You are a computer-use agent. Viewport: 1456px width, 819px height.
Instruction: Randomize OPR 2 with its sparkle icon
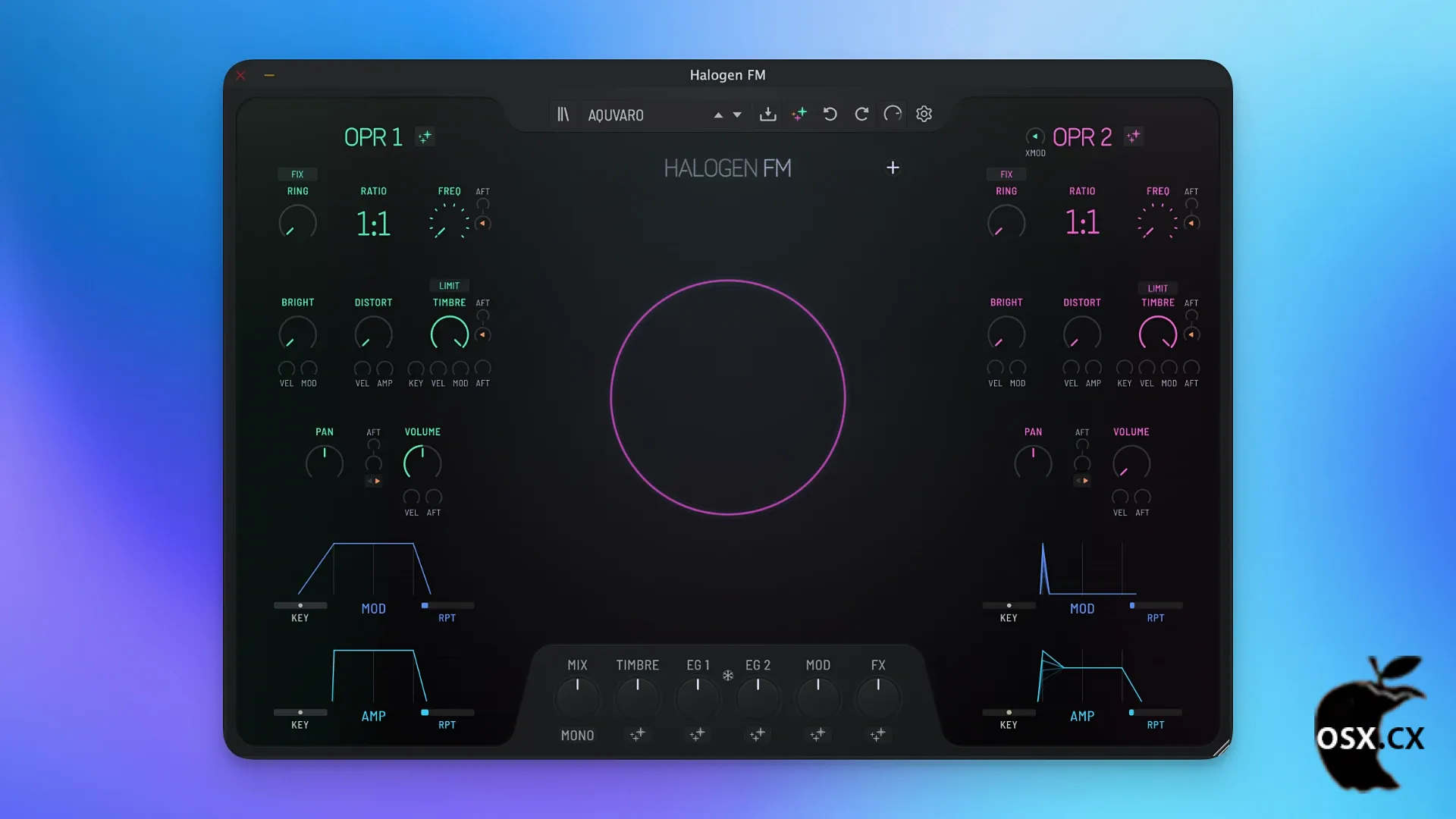pyautogui.click(x=1133, y=136)
